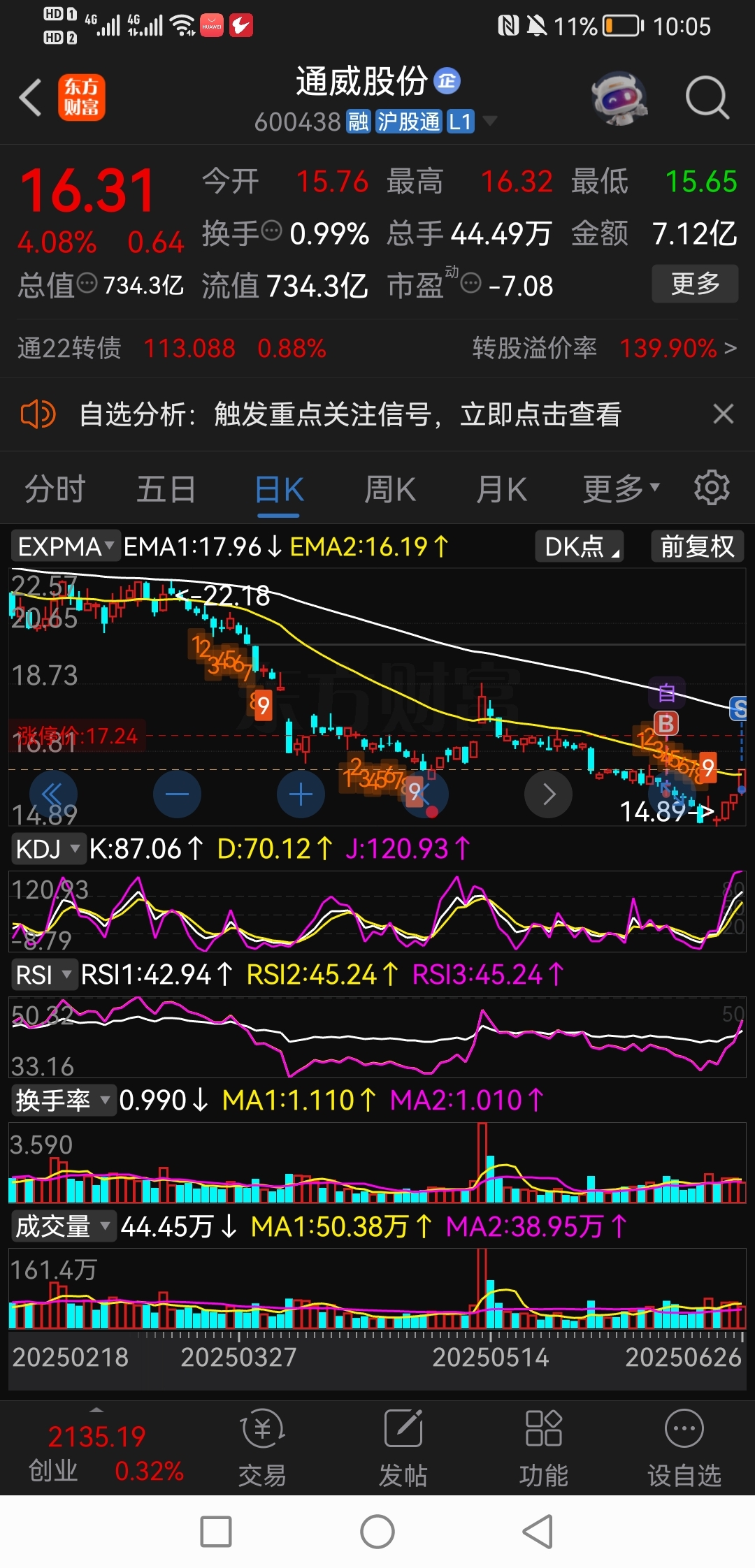Switch to 月K chart tab

pyautogui.click(x=501, y=489)
